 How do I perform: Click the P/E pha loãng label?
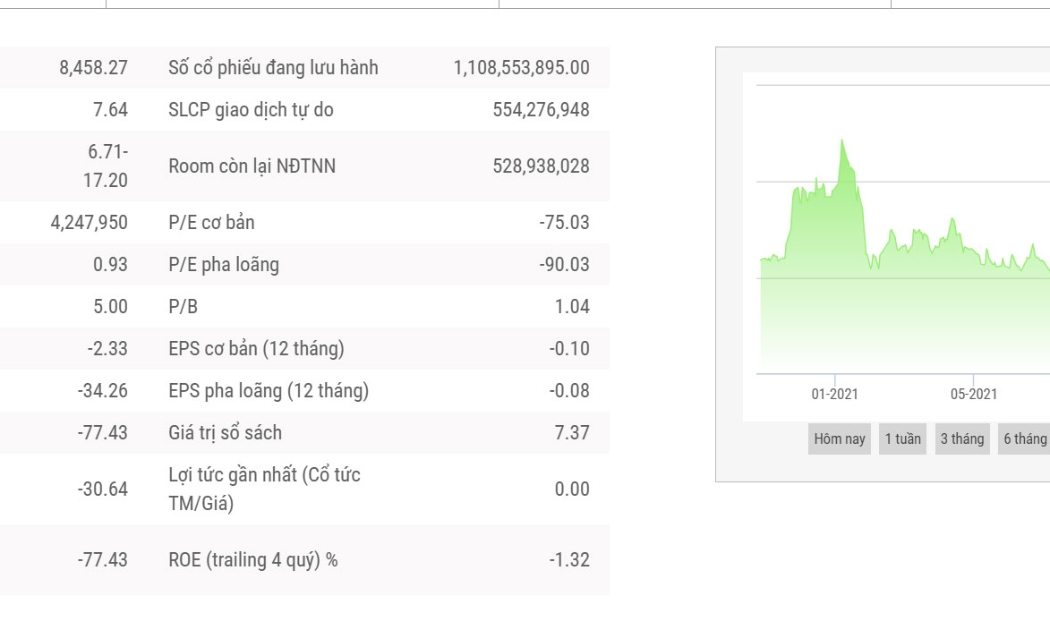224,264
